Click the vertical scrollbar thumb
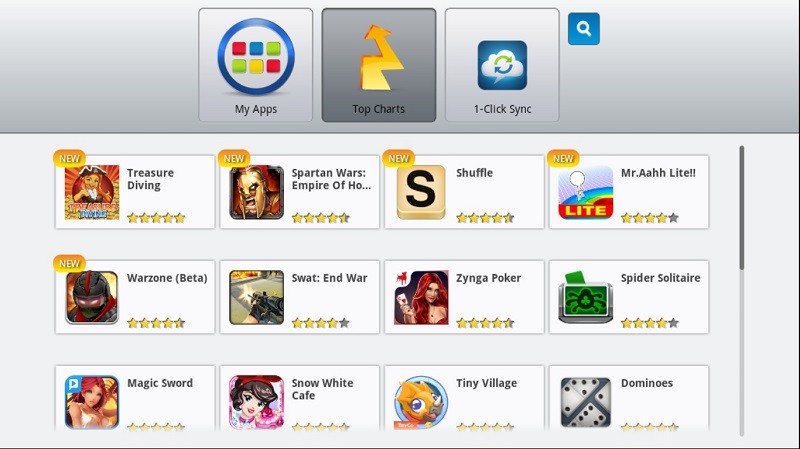 point(742,208)
